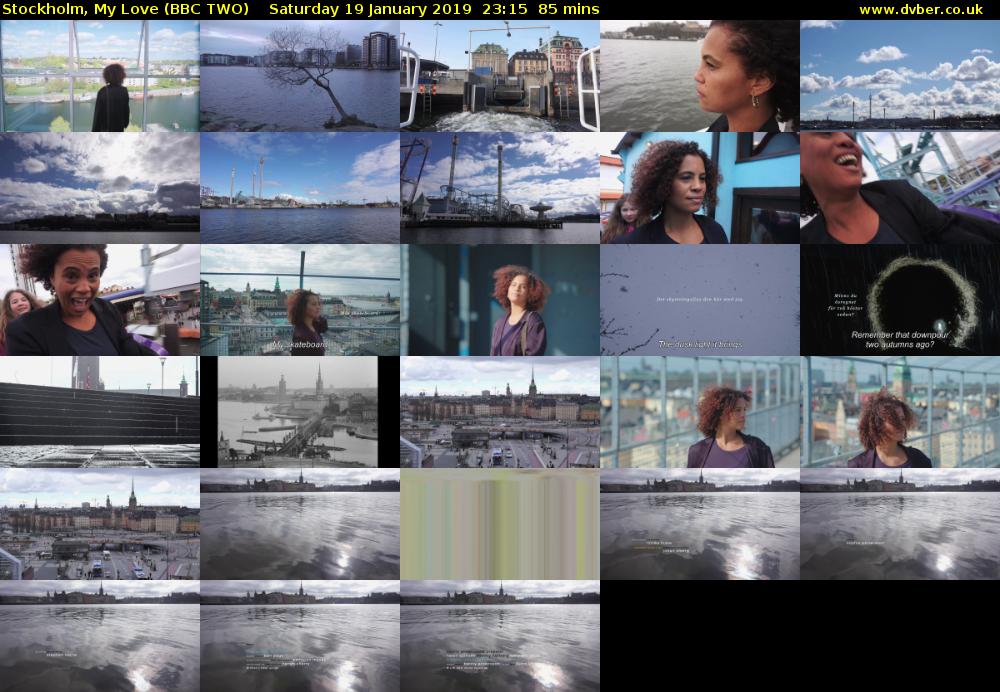Viewport: 1000px width, 692px height.
Task: Open frame of woman beside blue building
Action: 700,188
